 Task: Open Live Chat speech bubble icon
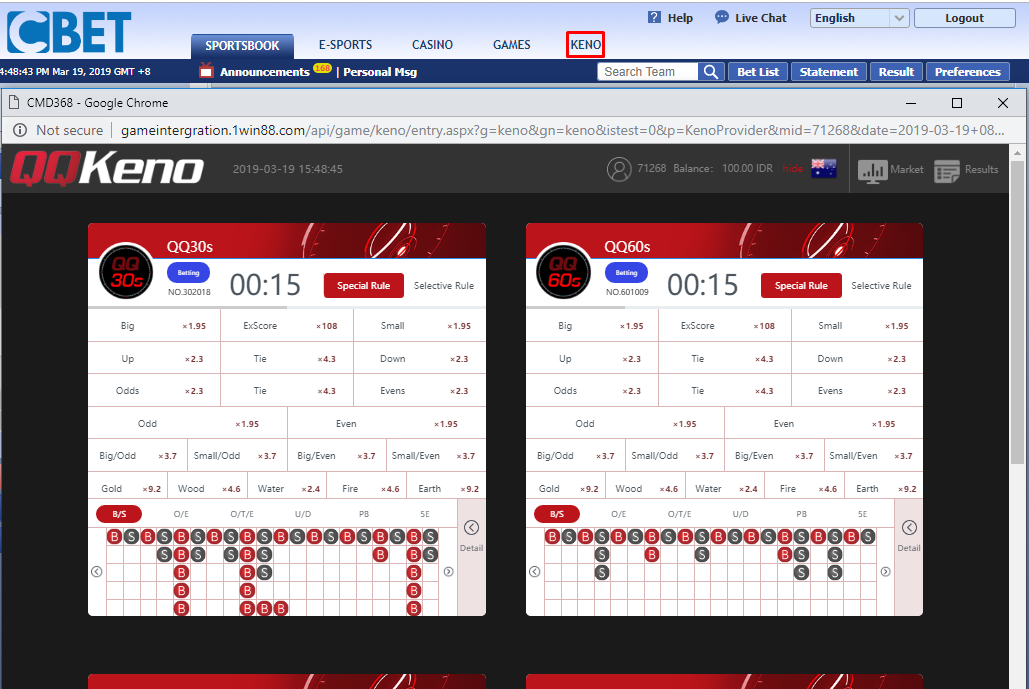pos(721,18)
